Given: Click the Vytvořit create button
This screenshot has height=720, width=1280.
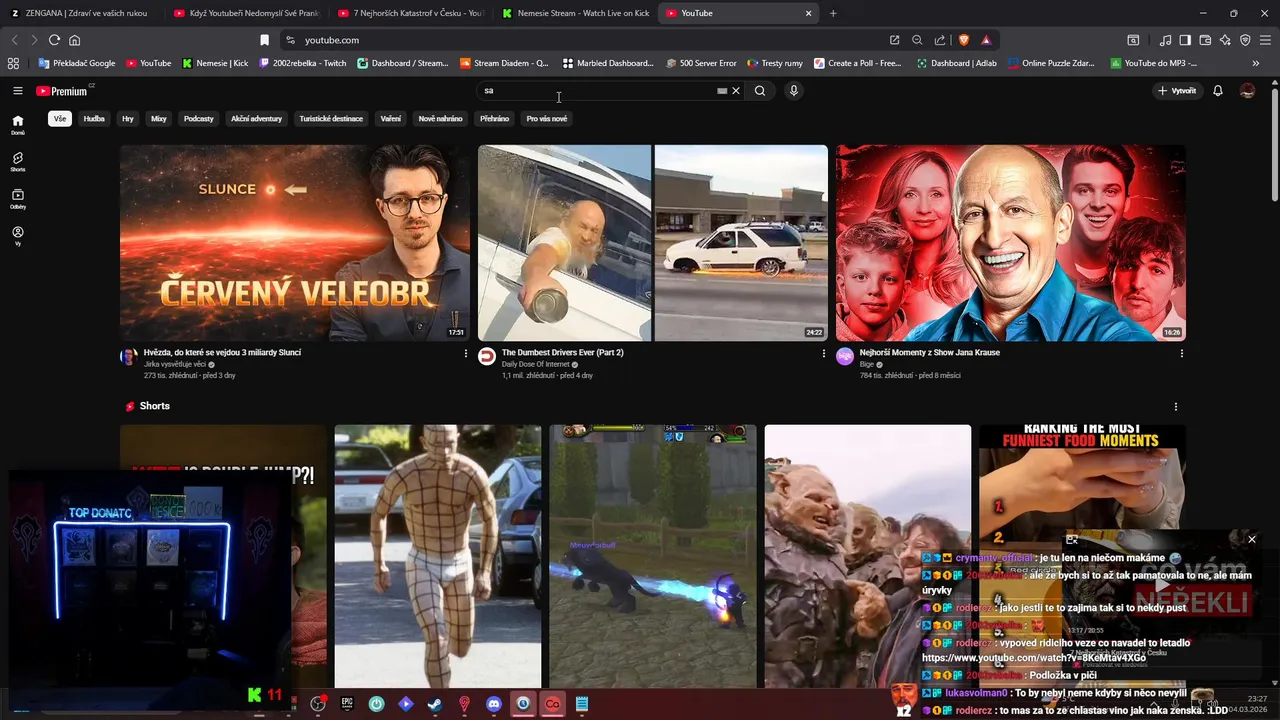Looking at the screenshot, I should click(x=1176, y=91).
